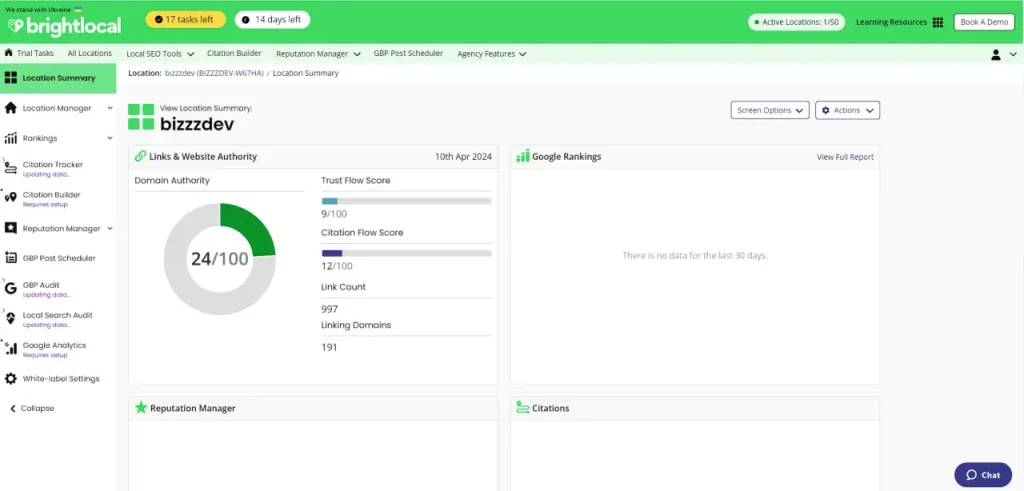Expand Location Manager submenu chevron
1024x491 pixels.
click(x=110, y=108)
